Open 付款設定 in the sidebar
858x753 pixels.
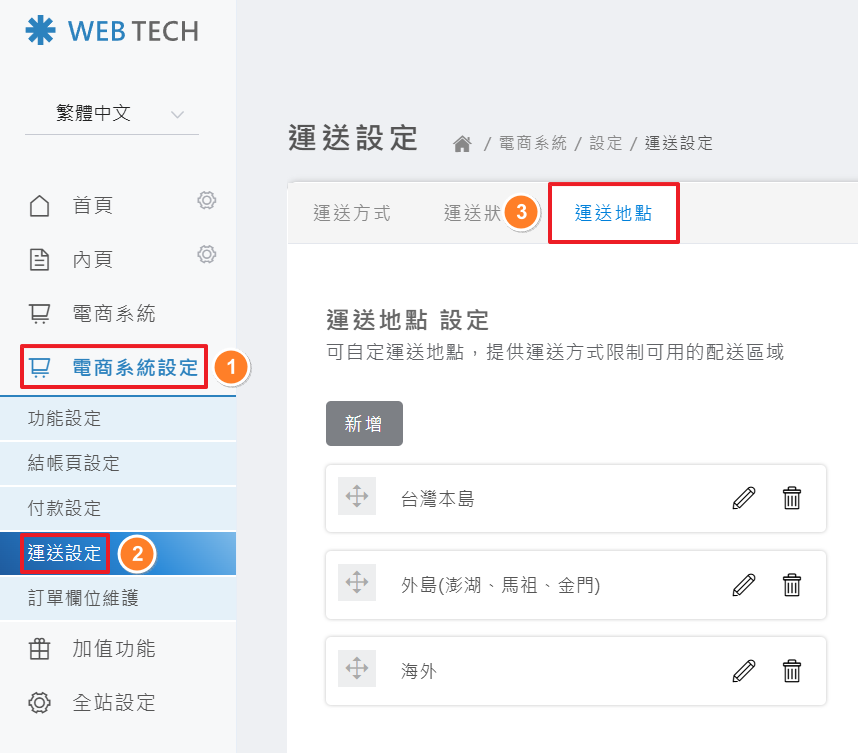click(x=64, y=509)
